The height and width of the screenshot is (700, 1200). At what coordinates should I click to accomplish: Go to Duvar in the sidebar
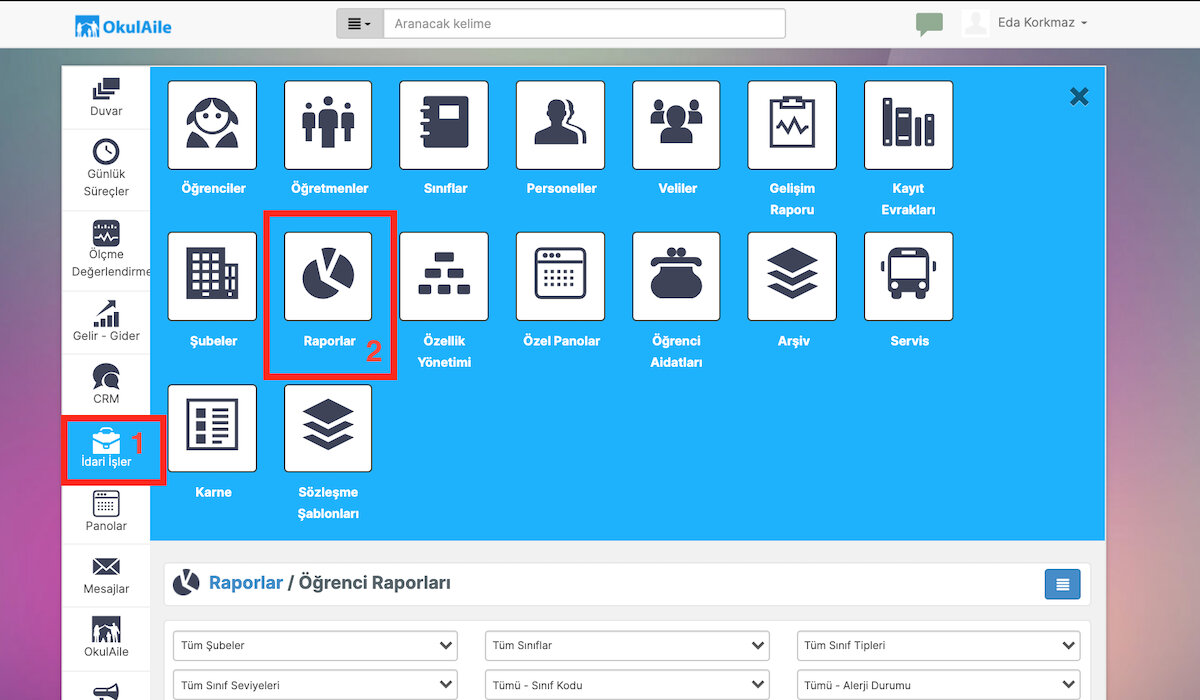click(106, 98)
